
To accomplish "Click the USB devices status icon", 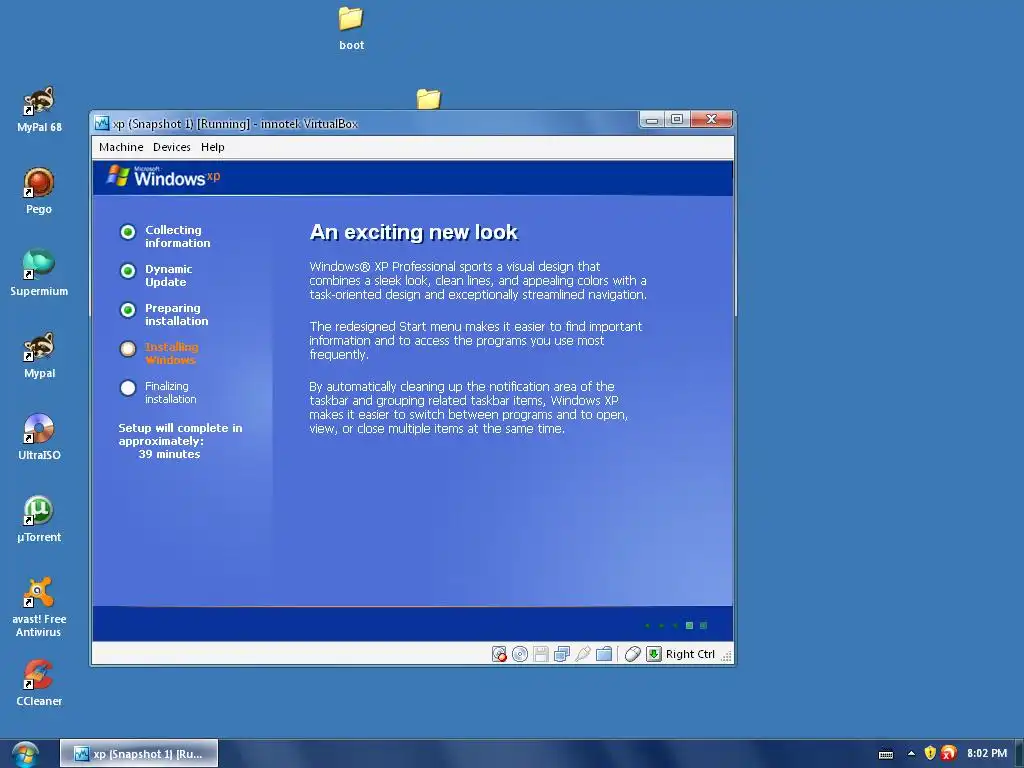I will click(x=583, y=654).
